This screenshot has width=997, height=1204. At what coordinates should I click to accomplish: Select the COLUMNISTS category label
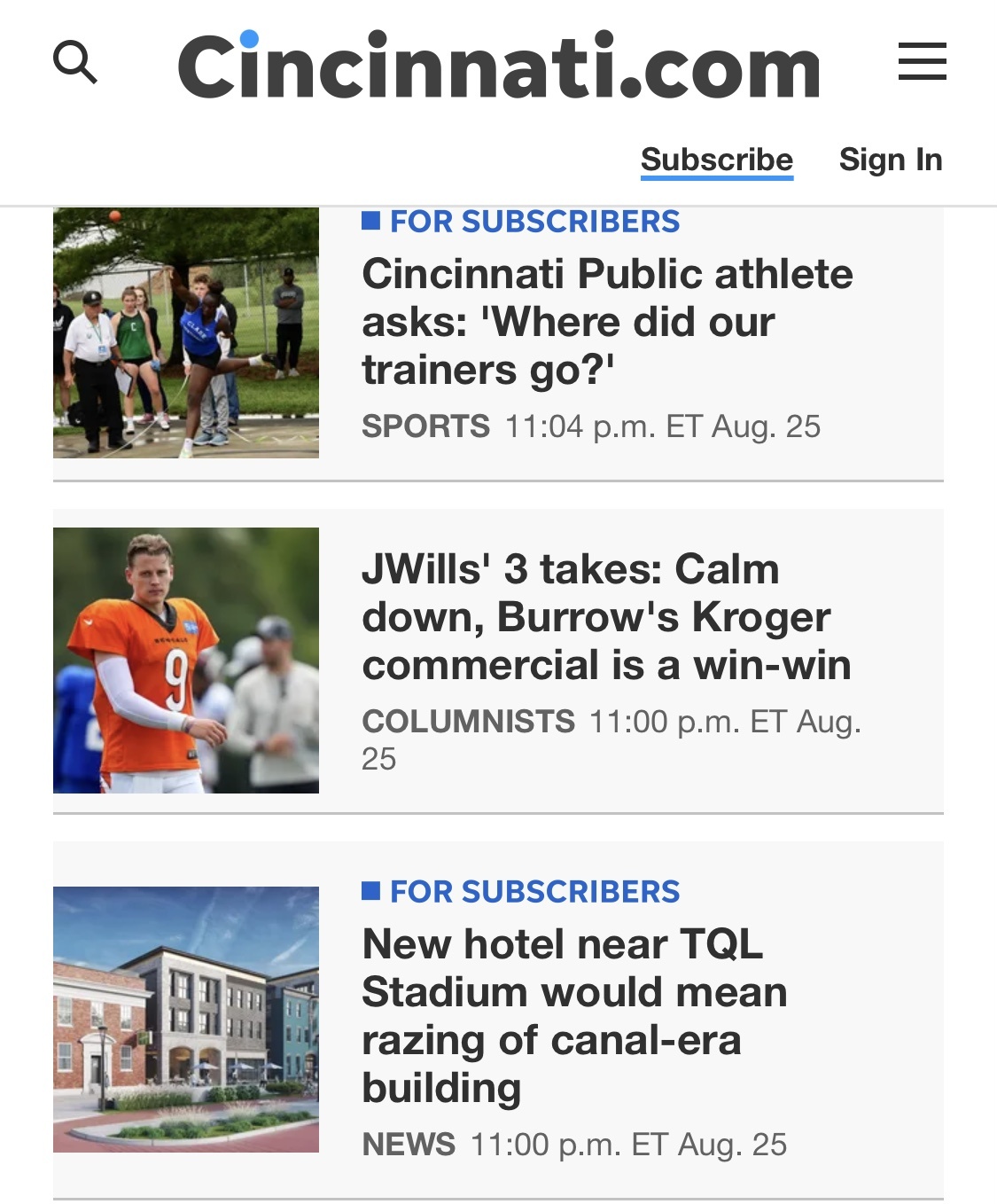tap(468, 722)
